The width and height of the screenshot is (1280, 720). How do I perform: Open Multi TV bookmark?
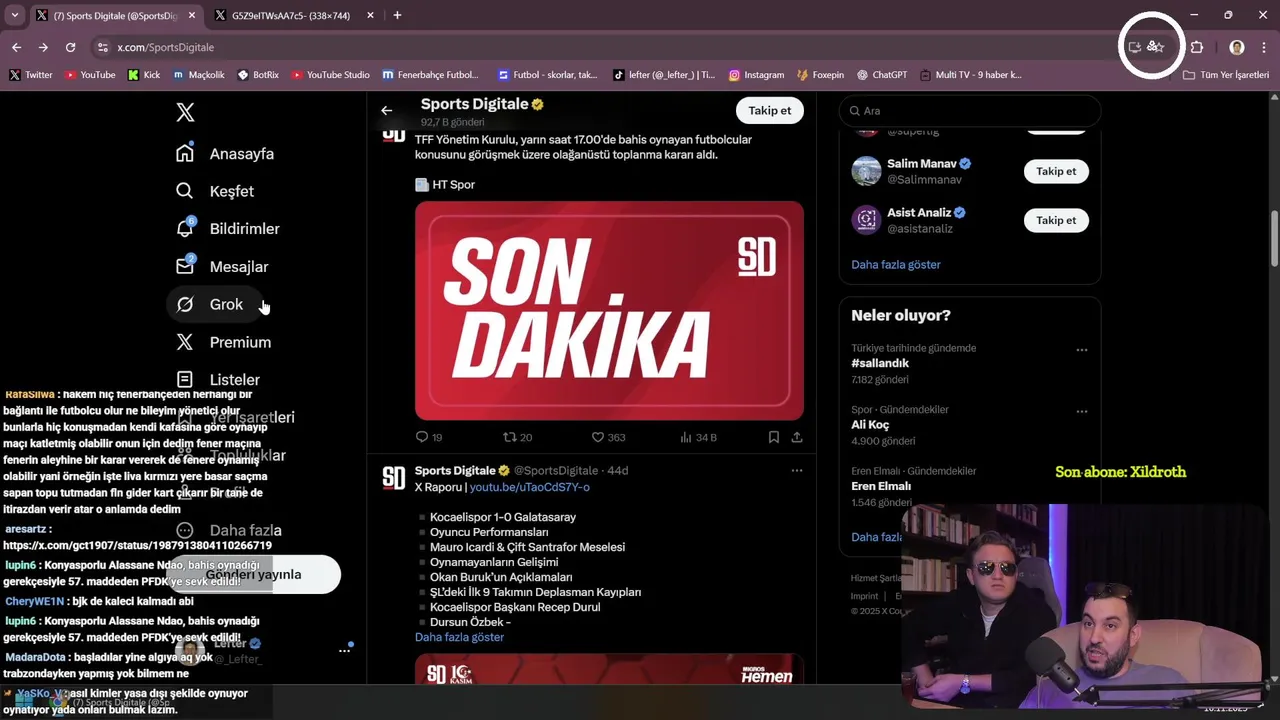(x=970, y=75)
